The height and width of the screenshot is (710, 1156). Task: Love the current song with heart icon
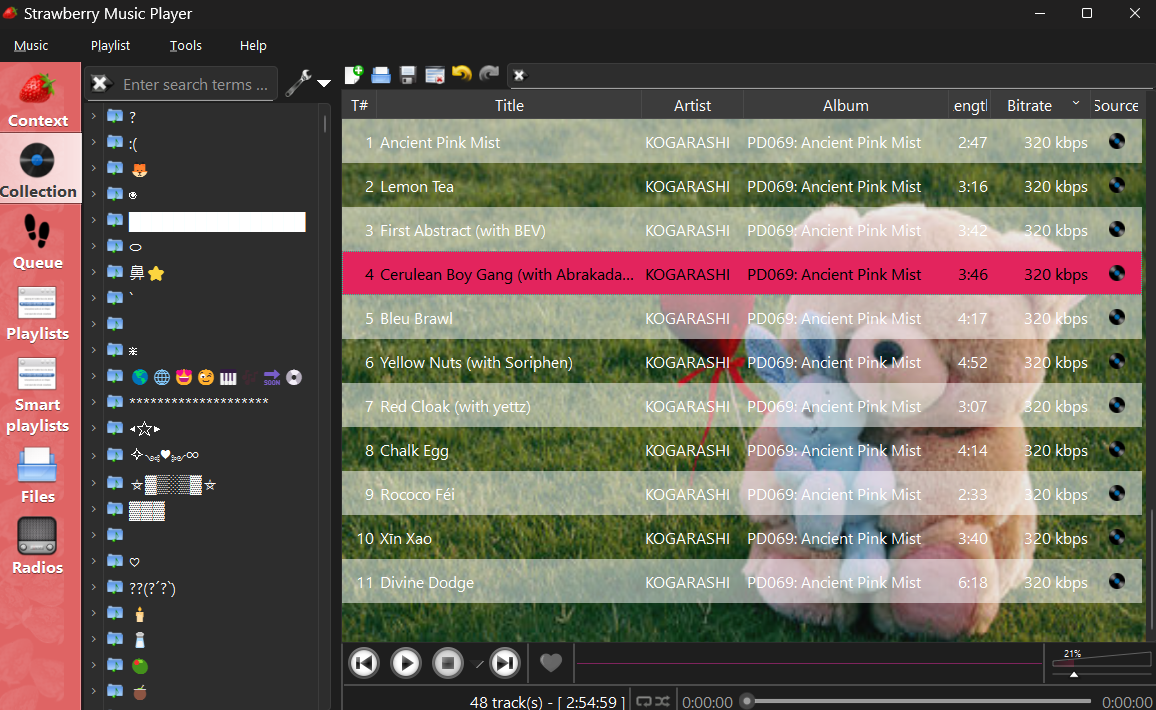pyautogui.click(x=551, y=663)
